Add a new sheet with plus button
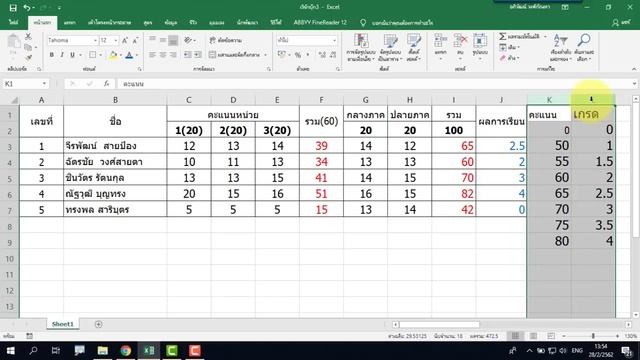Screen dimensions: 640x360 (98, 324)
